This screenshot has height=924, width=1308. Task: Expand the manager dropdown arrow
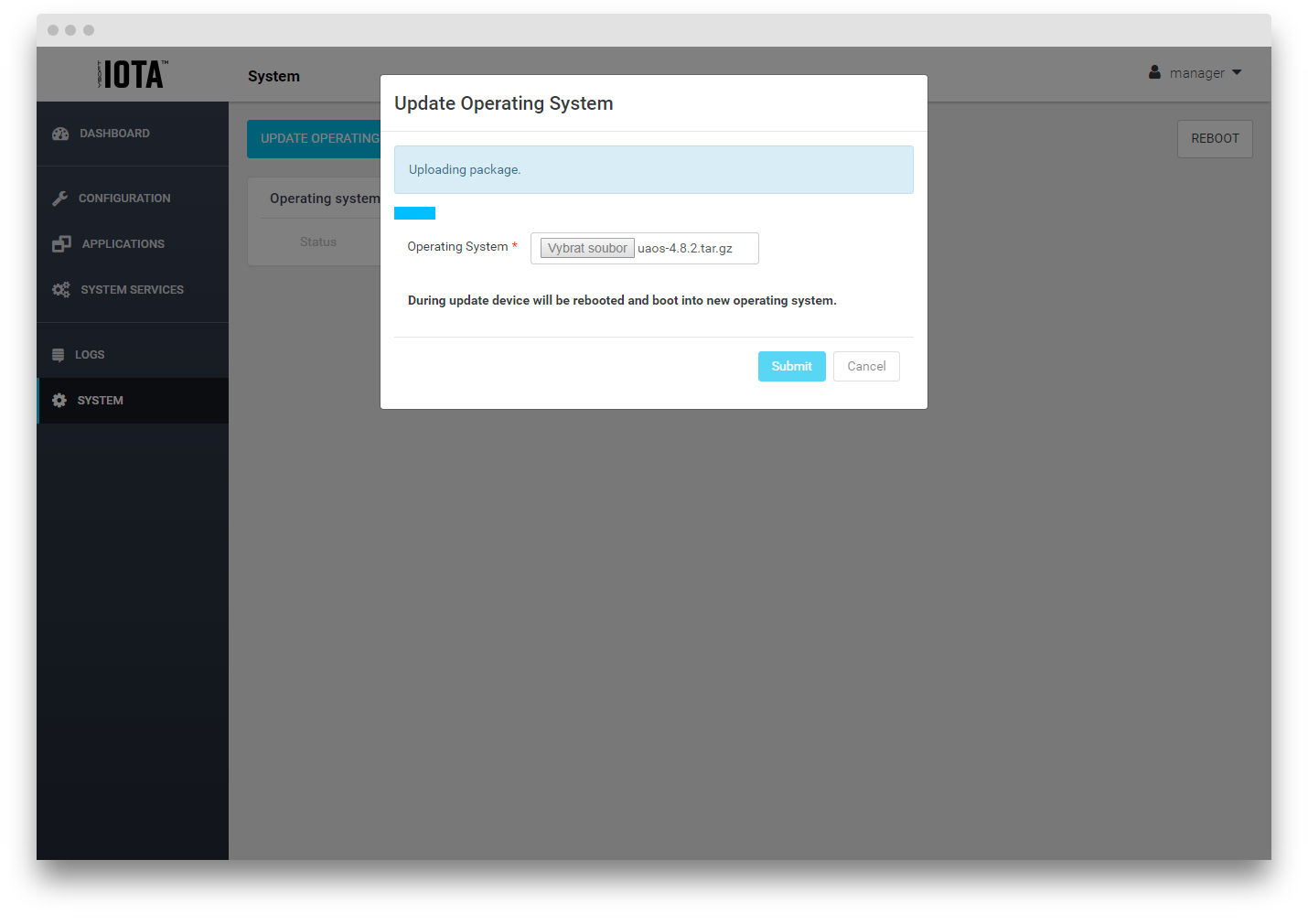(1237, 72)
